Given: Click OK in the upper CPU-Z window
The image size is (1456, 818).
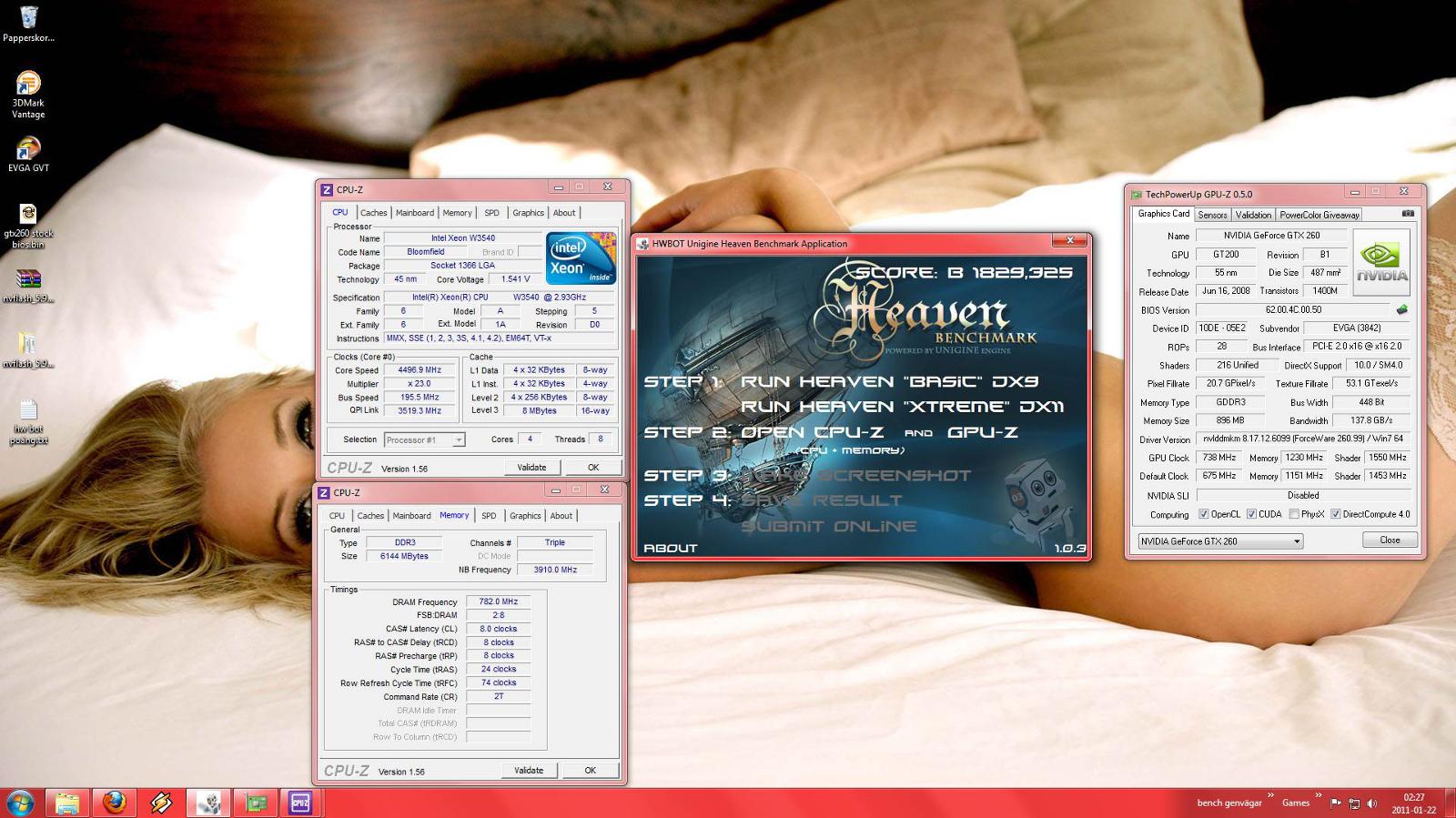Looking at the screenshot, I should click(x=593, y=467).
